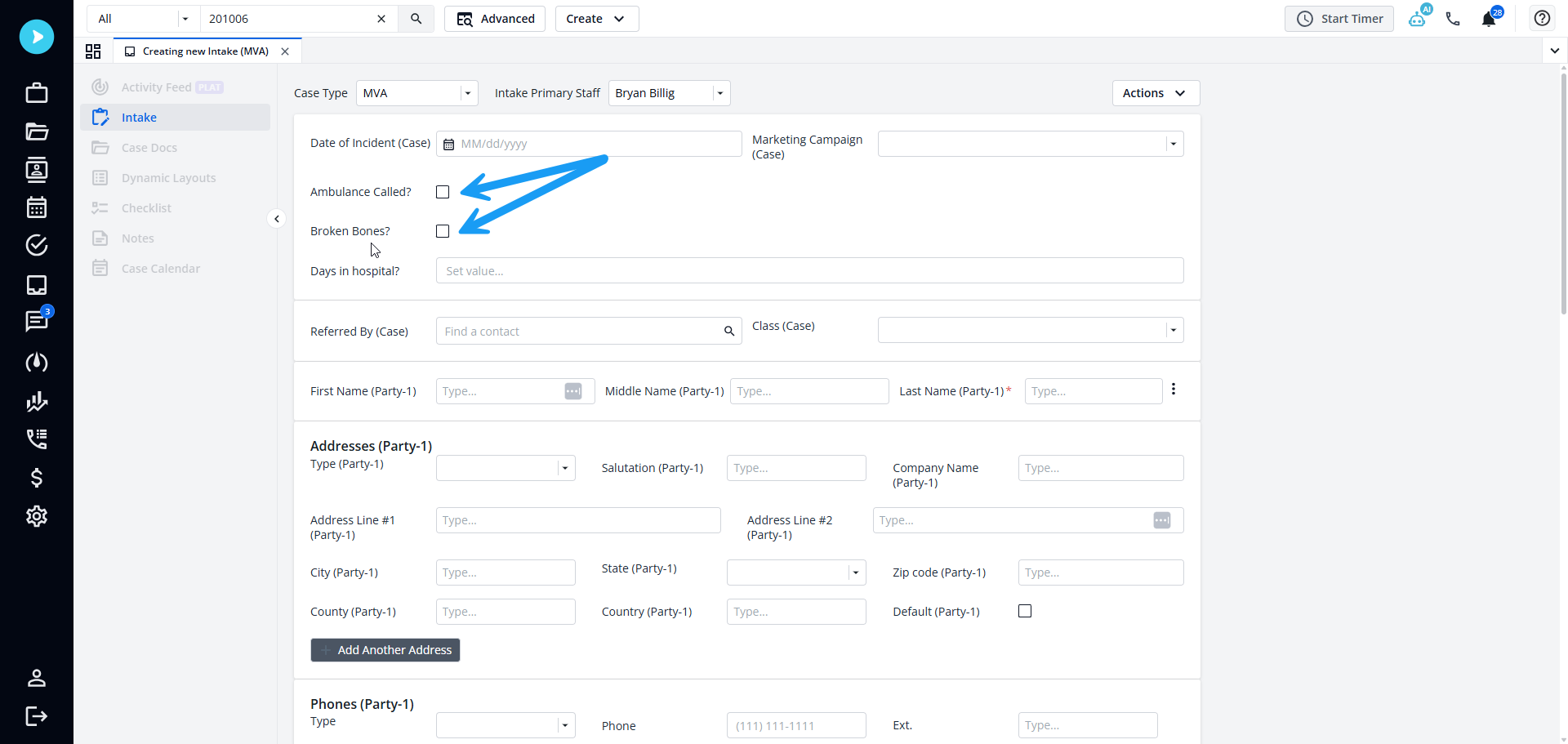The height and width of the screenshot is (744, 1568).
Task: Collapse the side panel with arrow button
Action: (277, 219)
